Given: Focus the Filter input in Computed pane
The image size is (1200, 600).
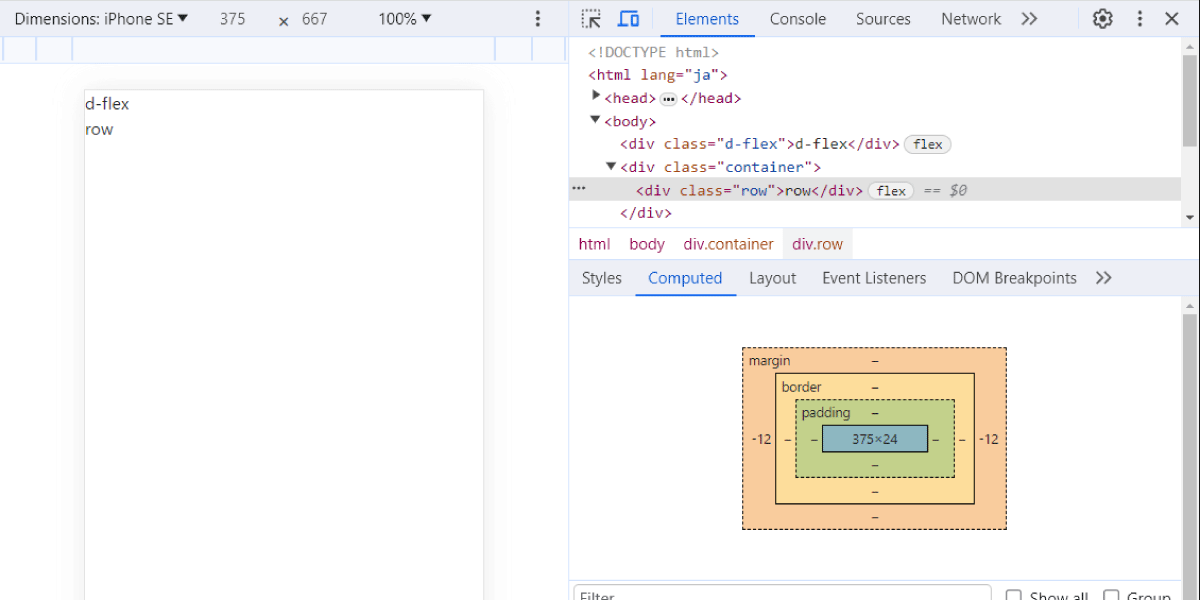Looking at the screenshot, I should pyautogui.click(x=782, y=596).
